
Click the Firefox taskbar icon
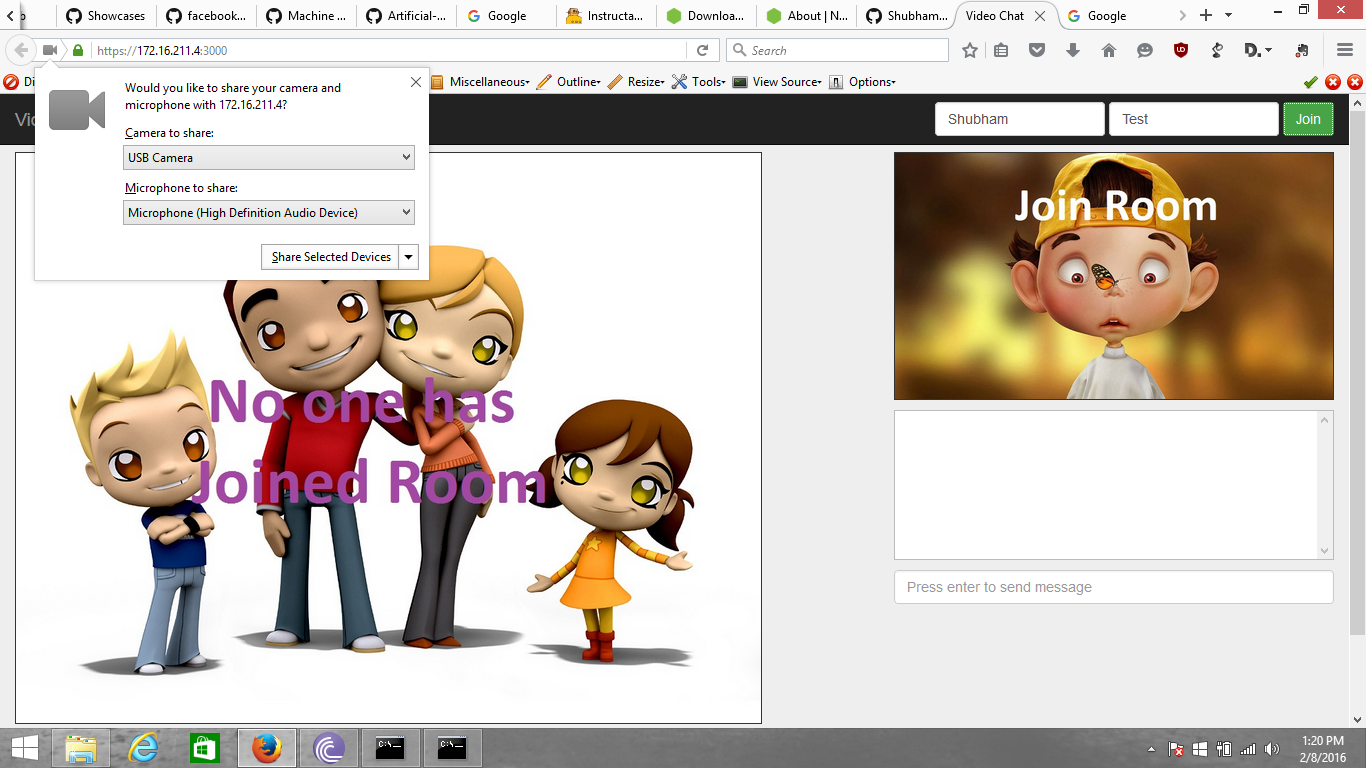pos(266,748)
